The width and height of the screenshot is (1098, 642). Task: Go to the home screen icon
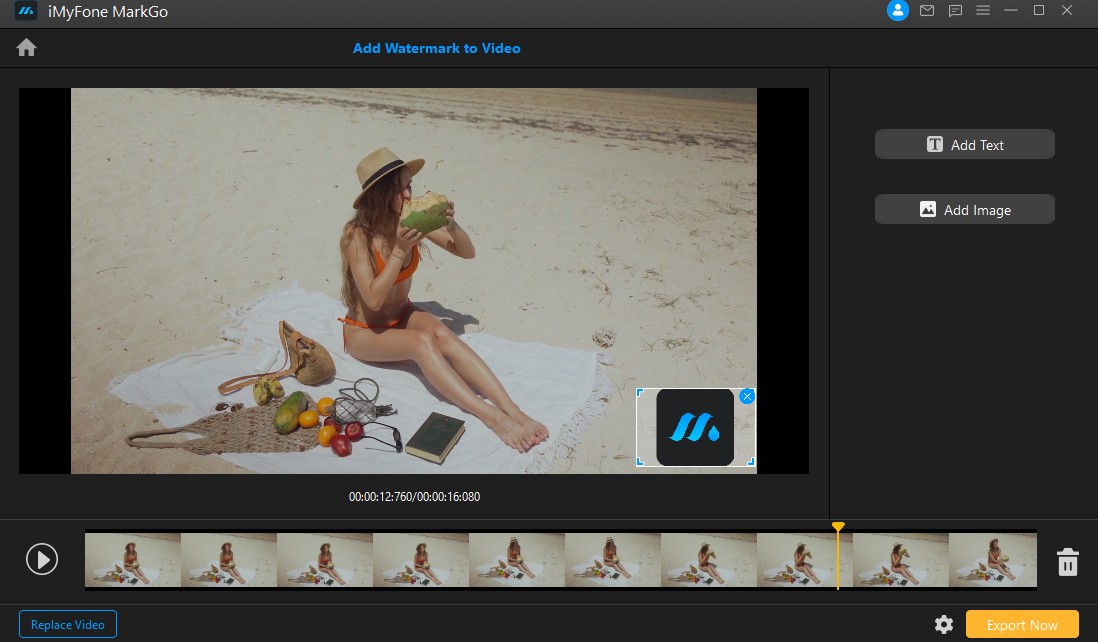point(27,48)
